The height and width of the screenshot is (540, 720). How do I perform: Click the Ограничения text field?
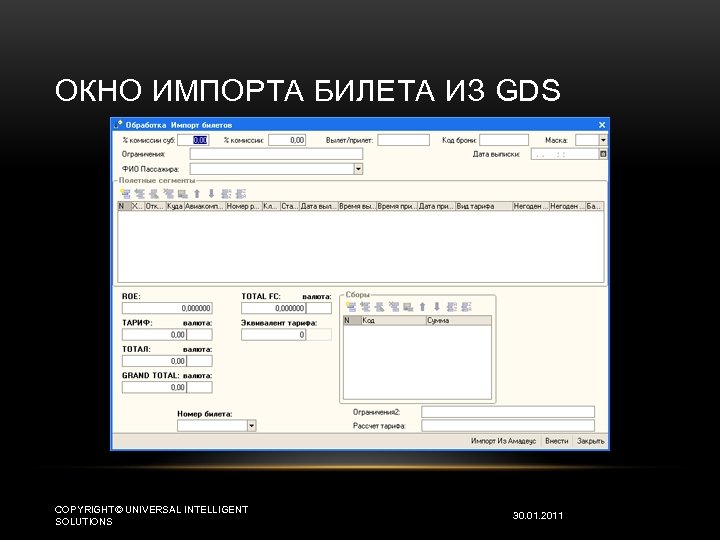(x=276, y=154)
